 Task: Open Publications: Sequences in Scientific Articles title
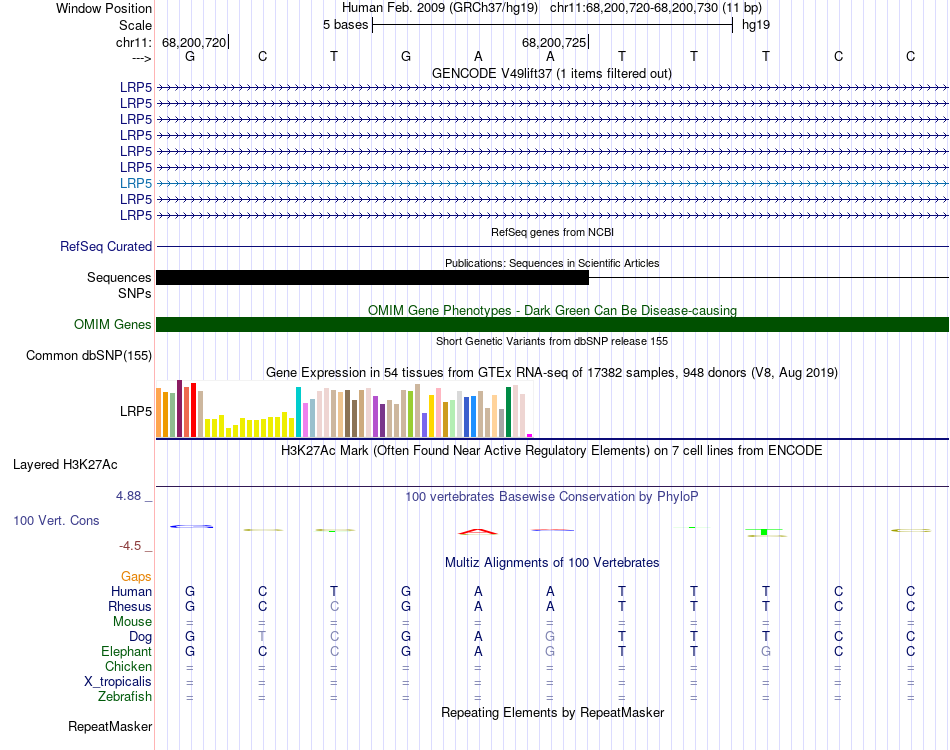tap(552, 263)
